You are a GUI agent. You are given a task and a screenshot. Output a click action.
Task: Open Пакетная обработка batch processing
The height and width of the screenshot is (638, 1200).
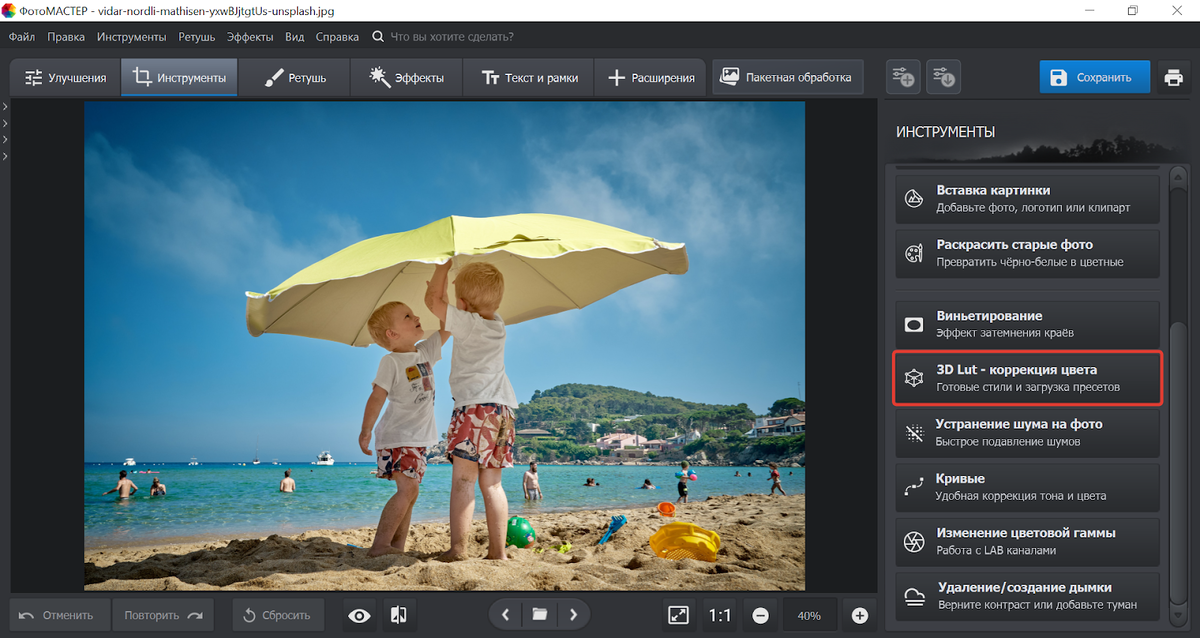(787, 77)
